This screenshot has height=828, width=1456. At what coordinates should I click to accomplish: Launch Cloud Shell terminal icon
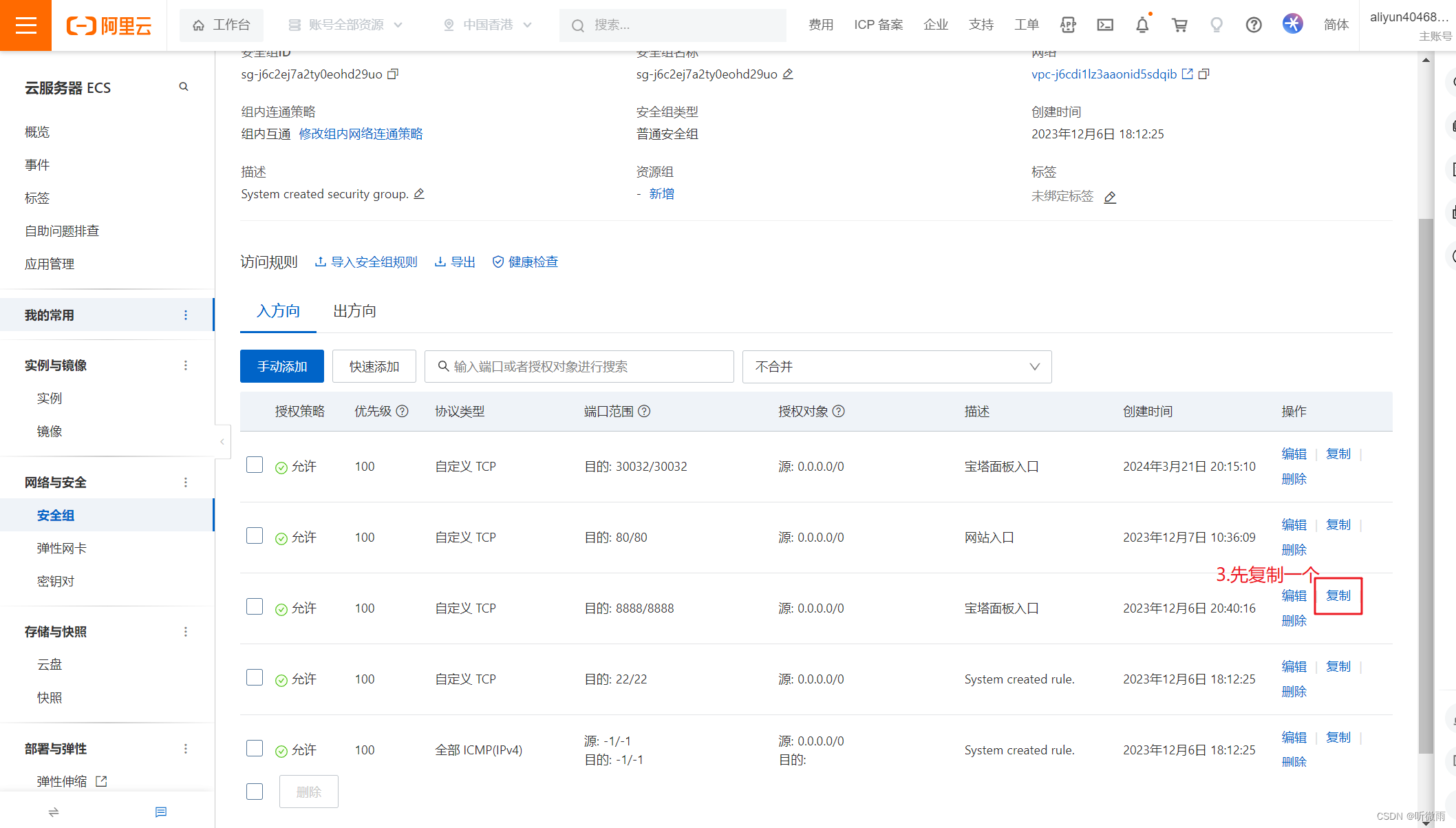click(1105, 25)
